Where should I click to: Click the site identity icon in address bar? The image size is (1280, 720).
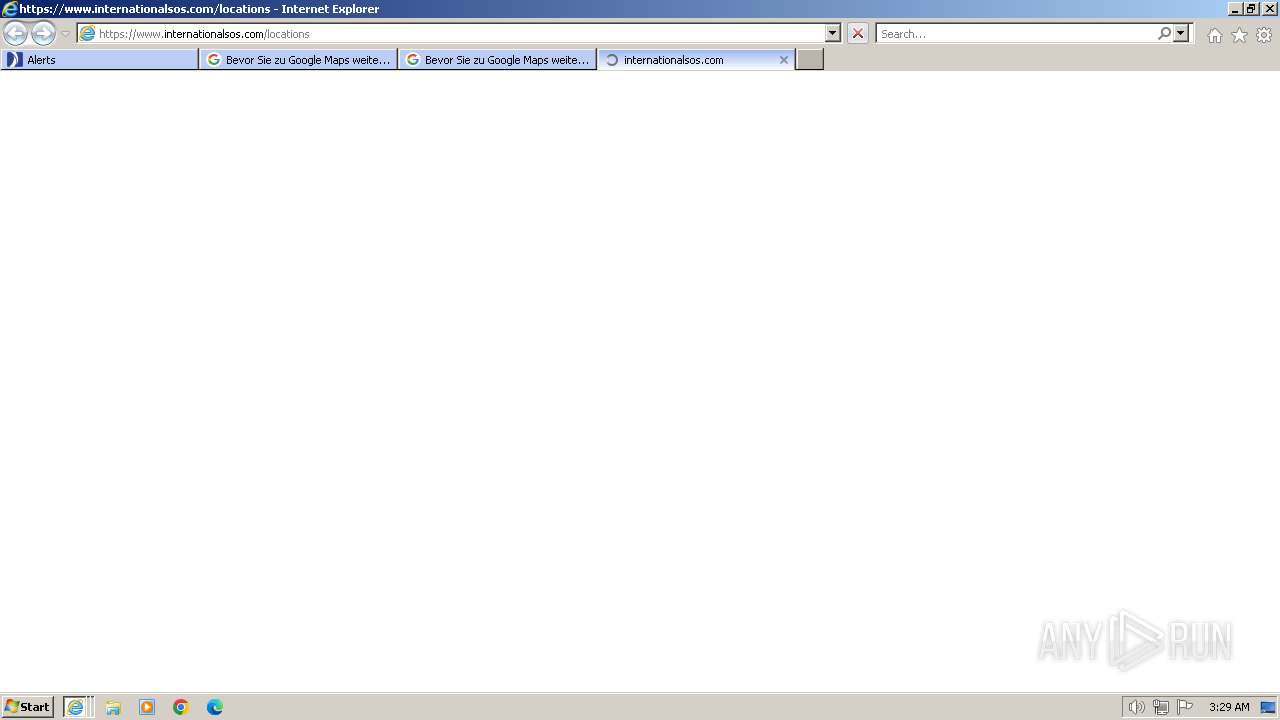(87, 33)
